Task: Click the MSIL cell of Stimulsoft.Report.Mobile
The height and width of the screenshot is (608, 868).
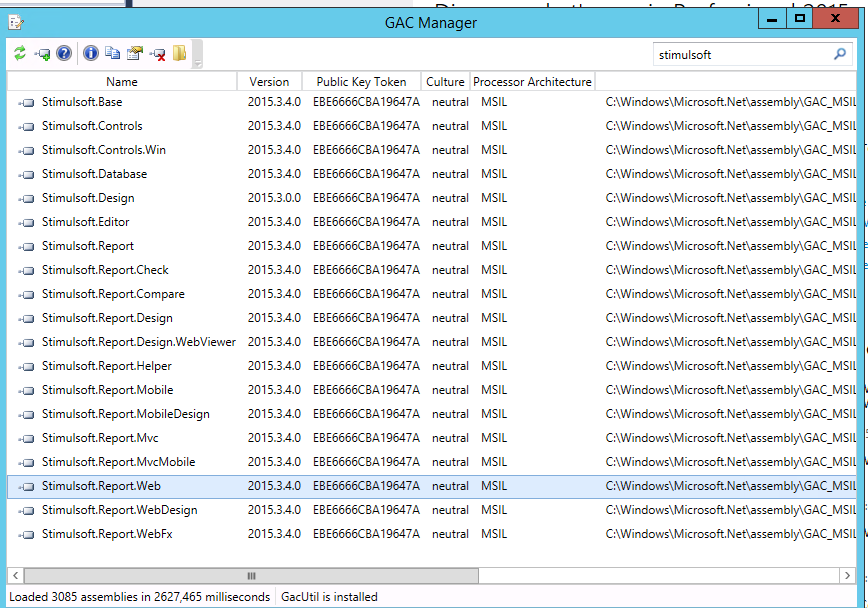Action: pos(494,390)
